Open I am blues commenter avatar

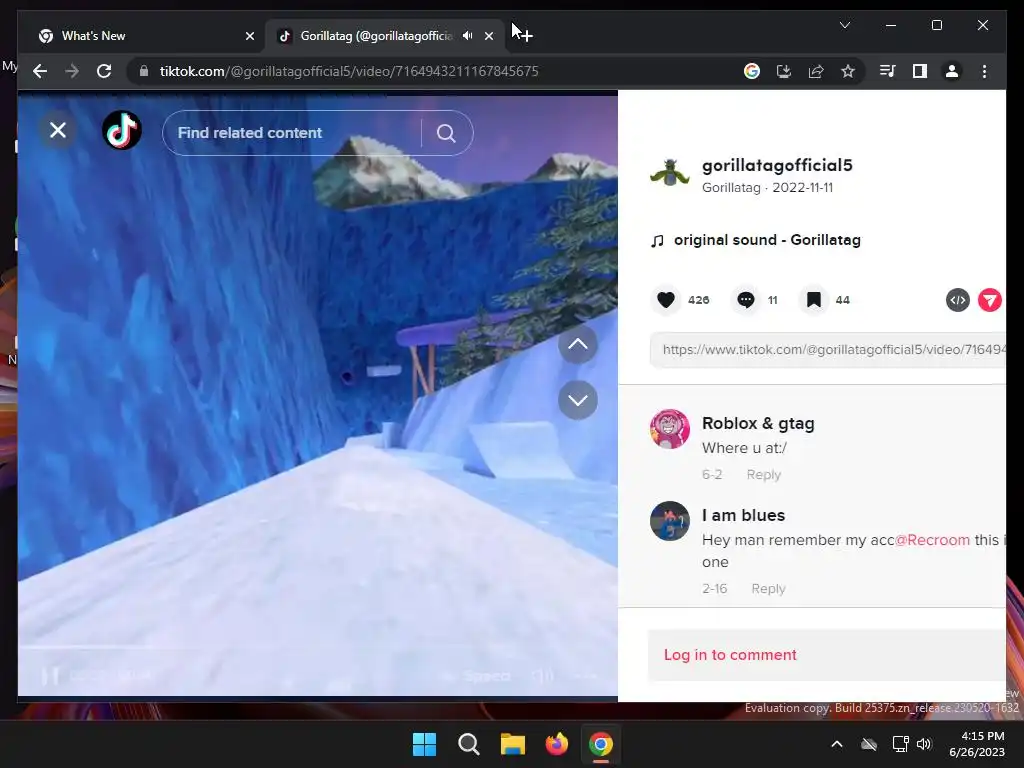click(669, 520)
